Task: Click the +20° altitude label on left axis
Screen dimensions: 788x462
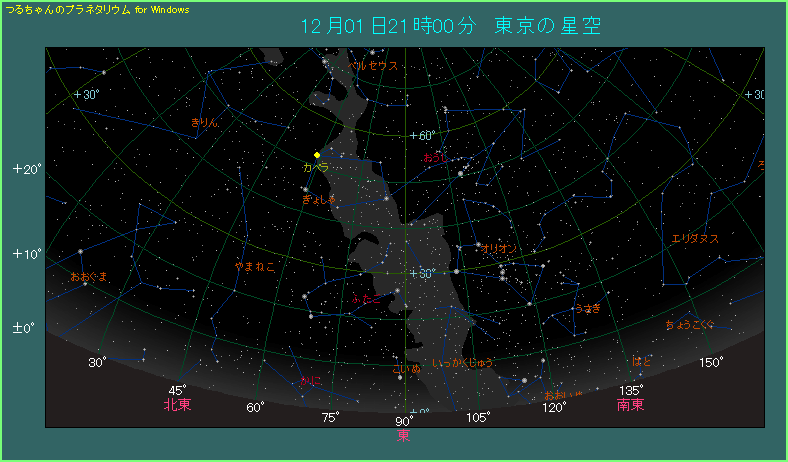Action: [x=27, y=169]
